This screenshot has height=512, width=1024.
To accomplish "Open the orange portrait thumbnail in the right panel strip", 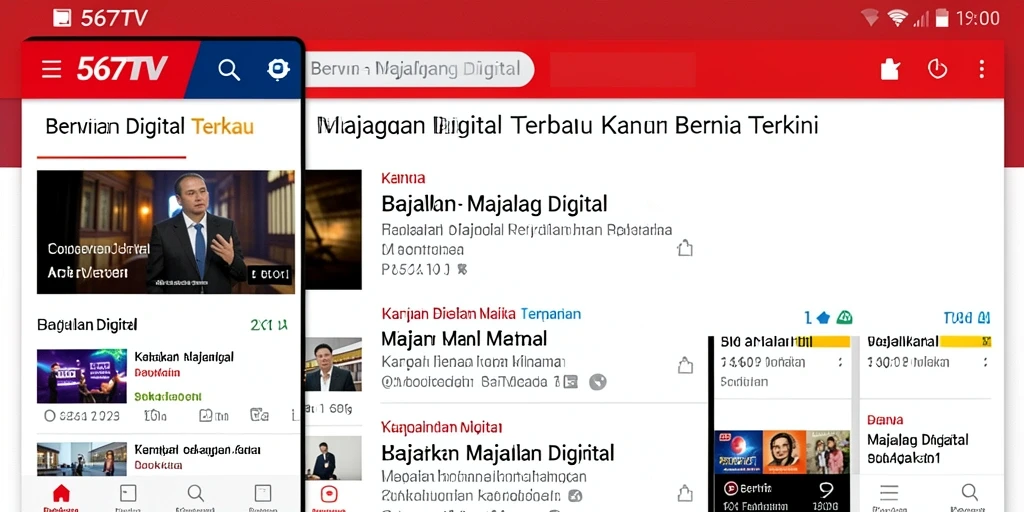I will click(x=784, y=452).
